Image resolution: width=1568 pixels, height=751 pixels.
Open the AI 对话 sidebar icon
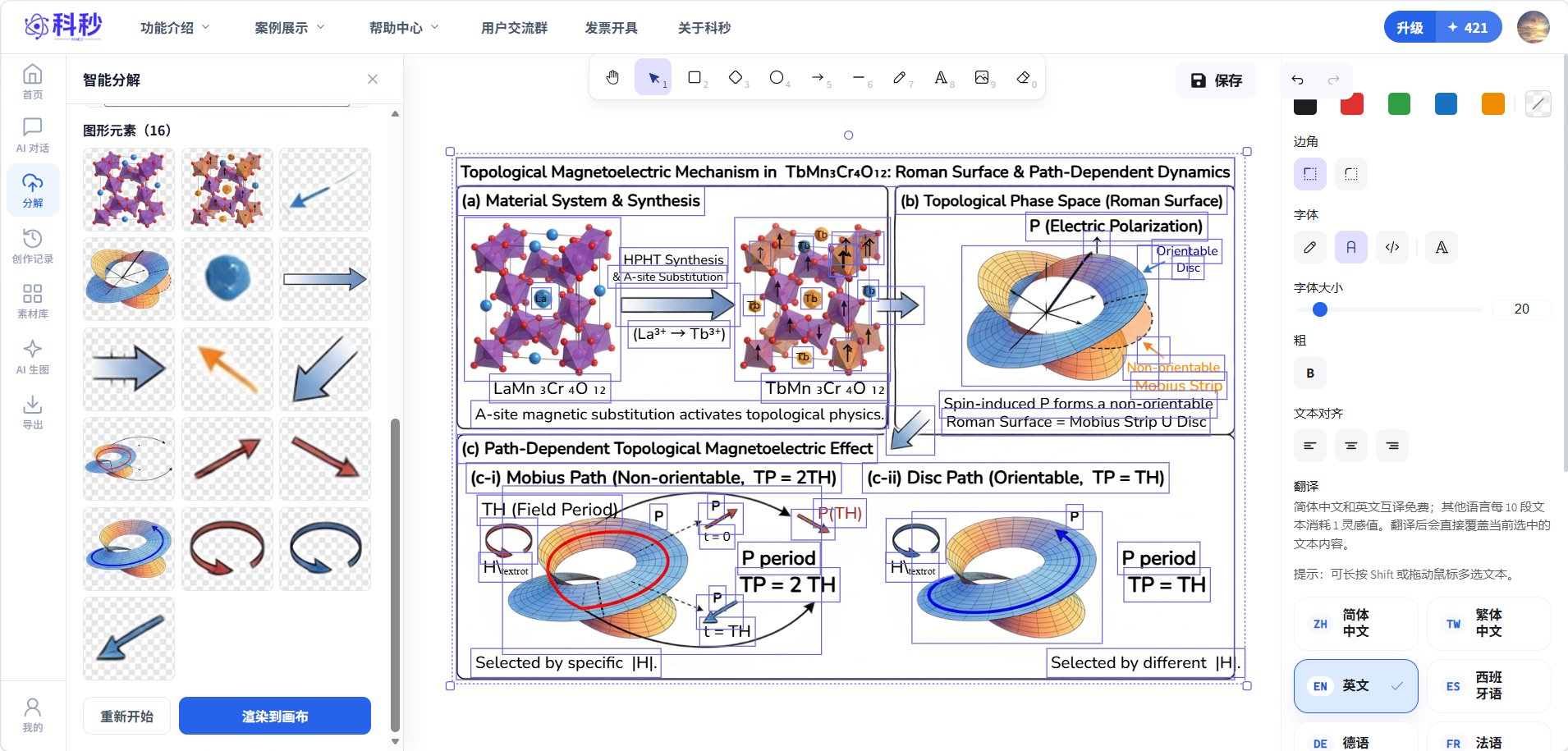tap(33, 135)
